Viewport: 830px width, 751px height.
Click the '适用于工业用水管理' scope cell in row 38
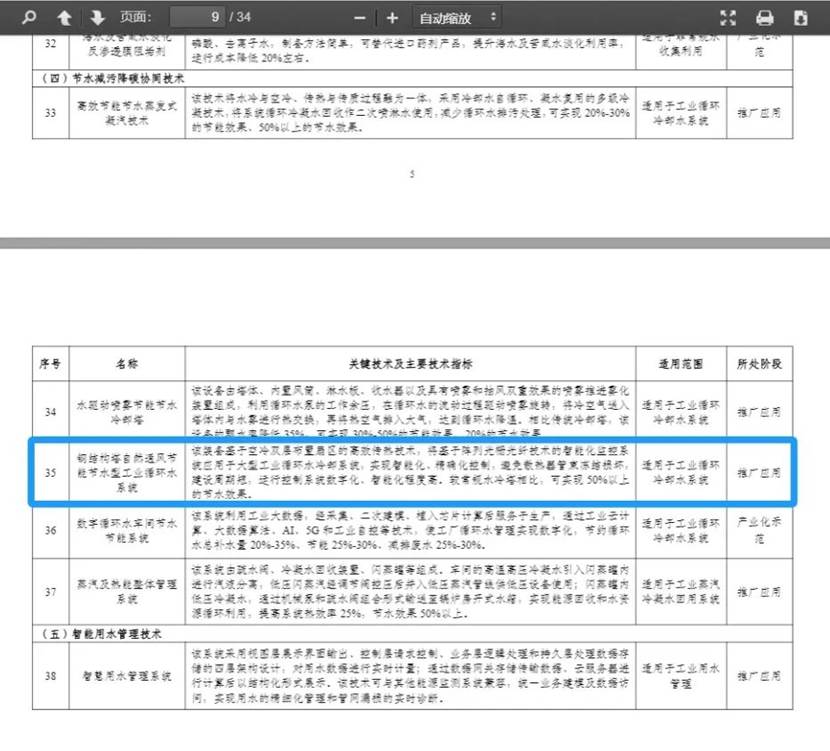(x=681, y=676)
